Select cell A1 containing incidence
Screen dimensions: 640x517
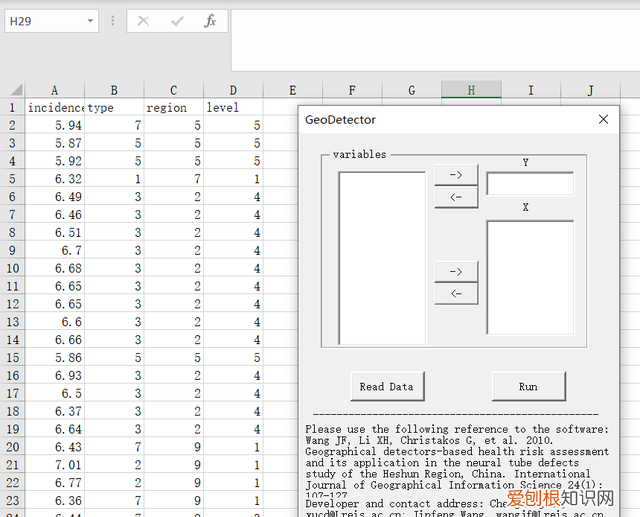click(54, 107)
